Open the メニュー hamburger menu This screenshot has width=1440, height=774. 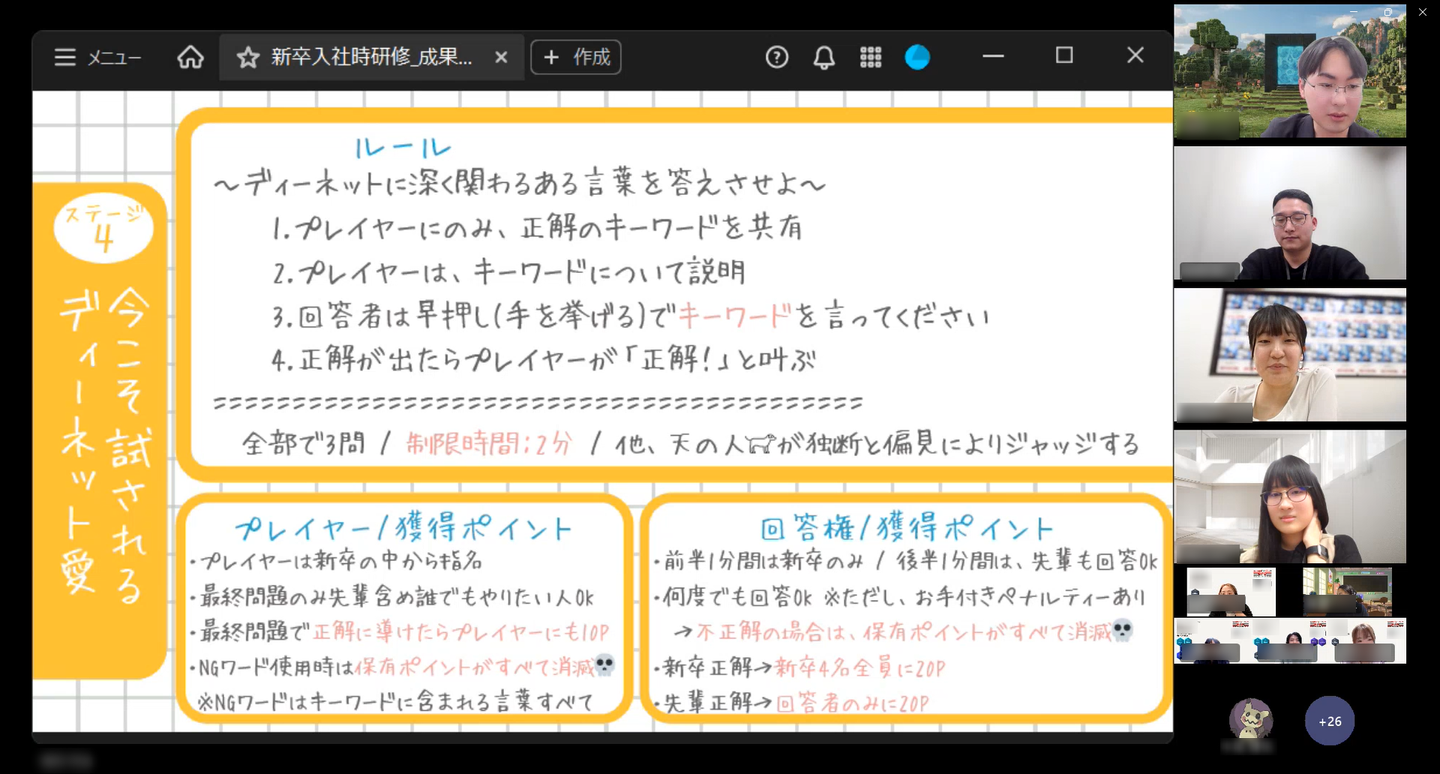(97, 57)
